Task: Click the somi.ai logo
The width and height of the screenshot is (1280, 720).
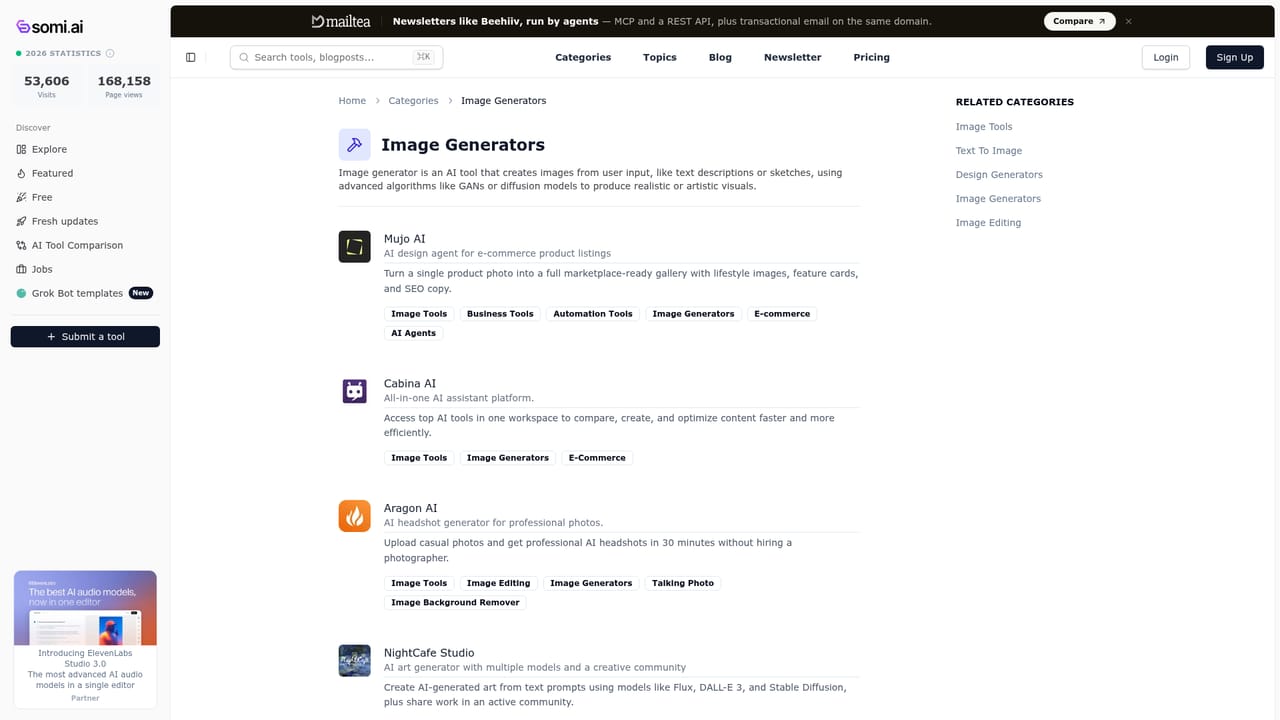Action: (50, 27)
